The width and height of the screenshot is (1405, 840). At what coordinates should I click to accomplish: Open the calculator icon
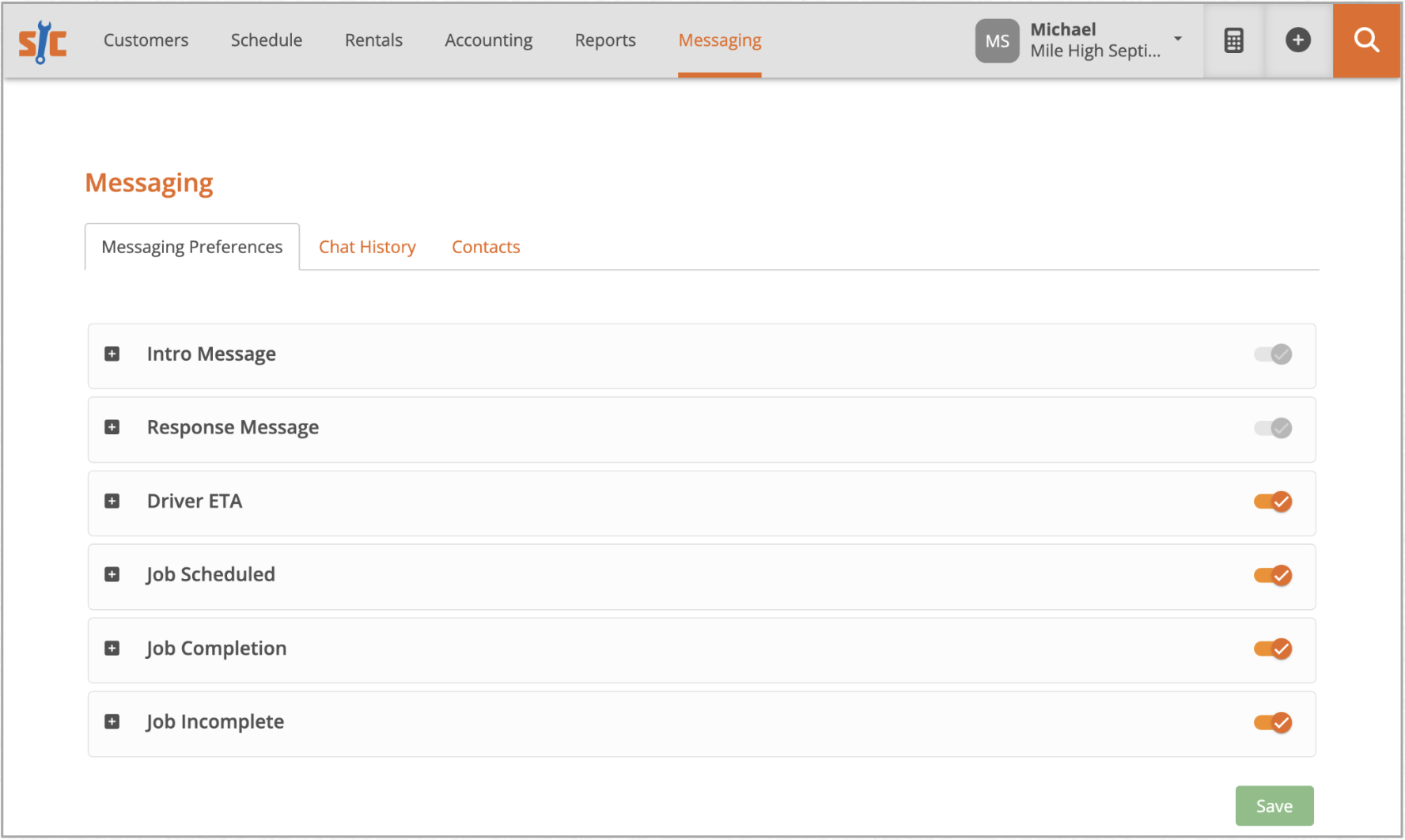point(1233,40)
